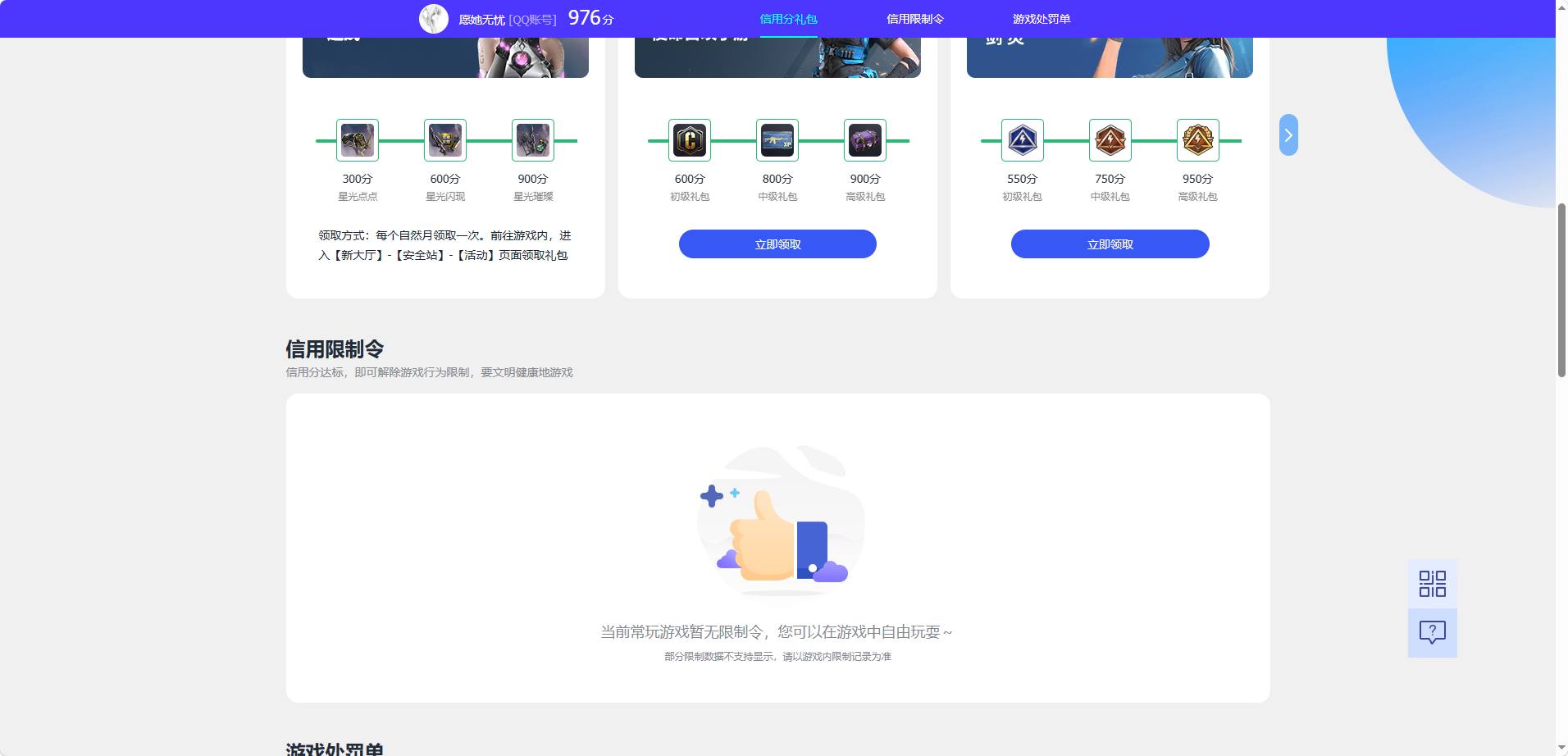The image size is (1568, 756).
Task: Click the 976分 credit score
Action: point(590,18)
